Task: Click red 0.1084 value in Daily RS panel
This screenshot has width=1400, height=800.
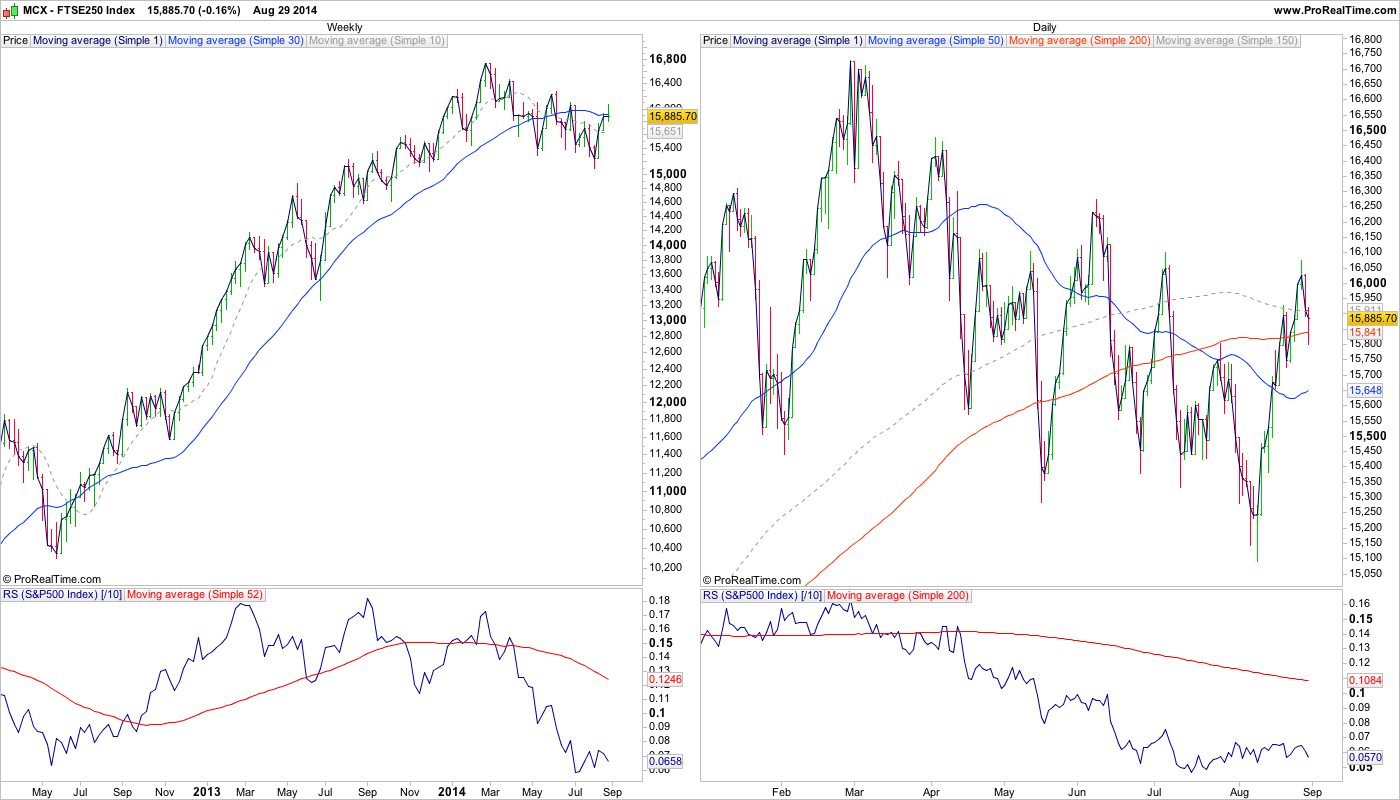Action: [1365, 680]
